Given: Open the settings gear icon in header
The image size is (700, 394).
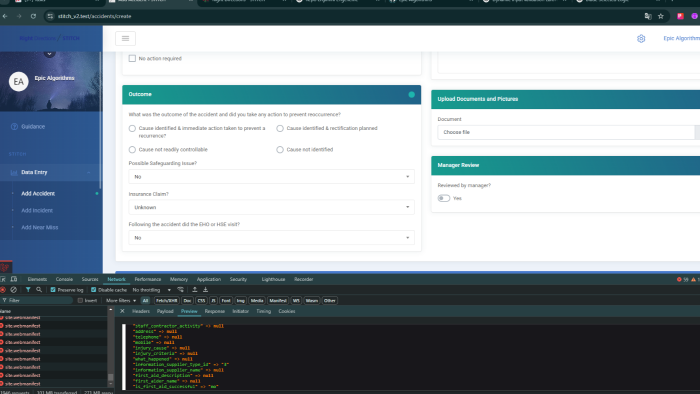Looking at the screenshot, I should pyautogui.click(x=641, y=38).
